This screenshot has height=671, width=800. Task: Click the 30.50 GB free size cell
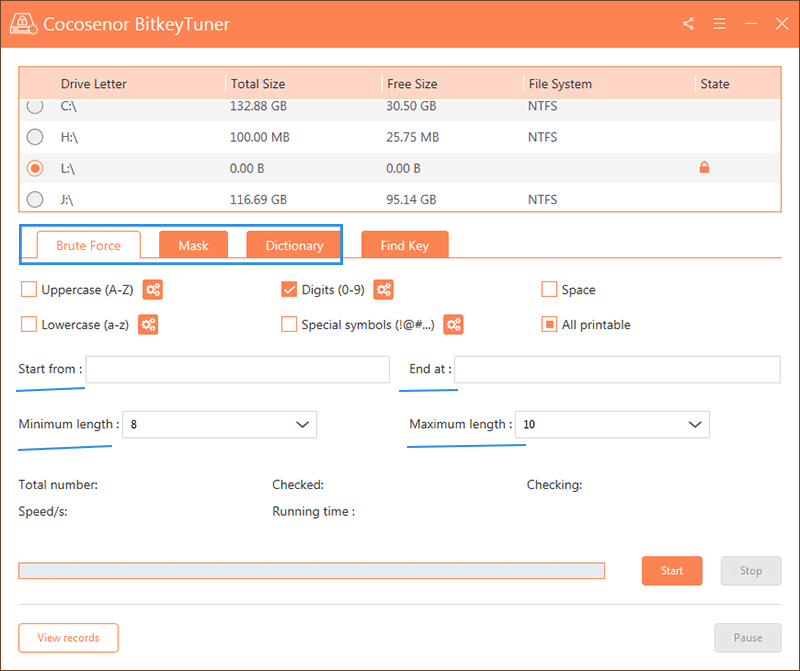pos(411,106)
